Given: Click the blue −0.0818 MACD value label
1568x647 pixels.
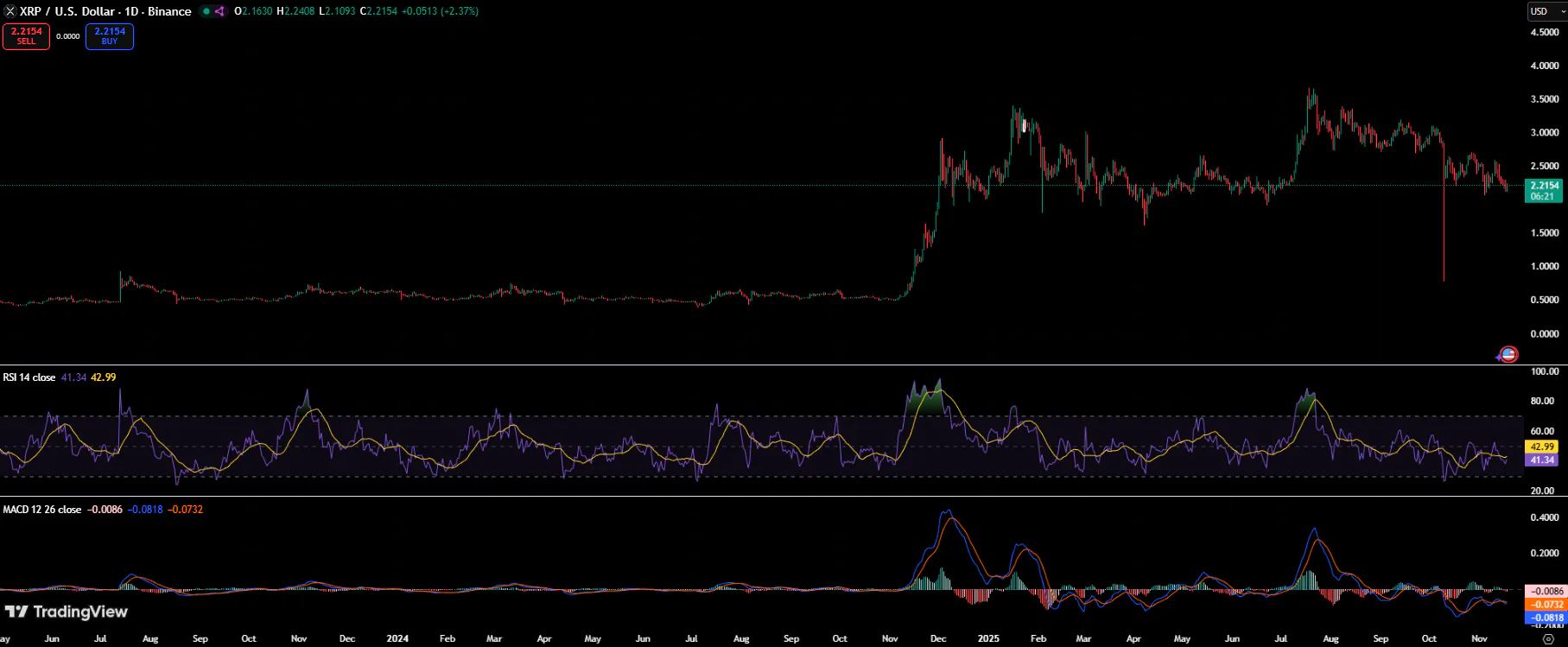Looking at the screenshot, I should tap(1546, 618).
